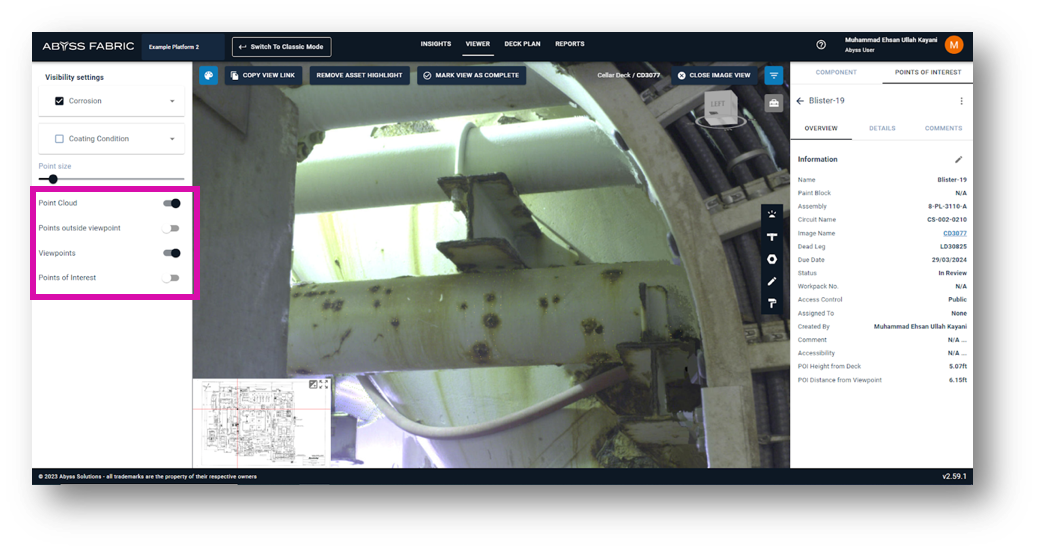Edit Information with the pencil icon
The image size is (1038, 550).
pos(959,159)
